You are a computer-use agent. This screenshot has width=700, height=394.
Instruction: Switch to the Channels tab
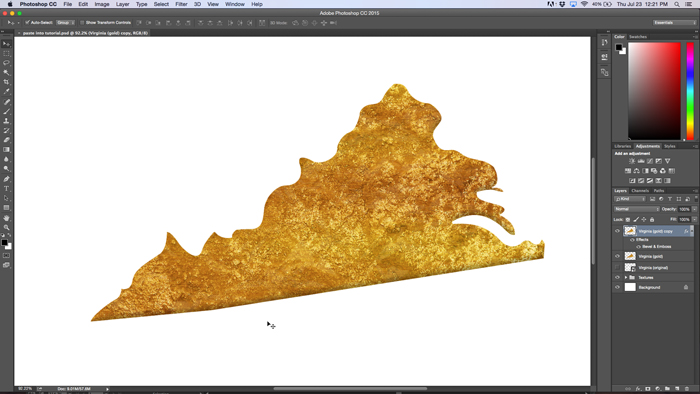point(640,191)
